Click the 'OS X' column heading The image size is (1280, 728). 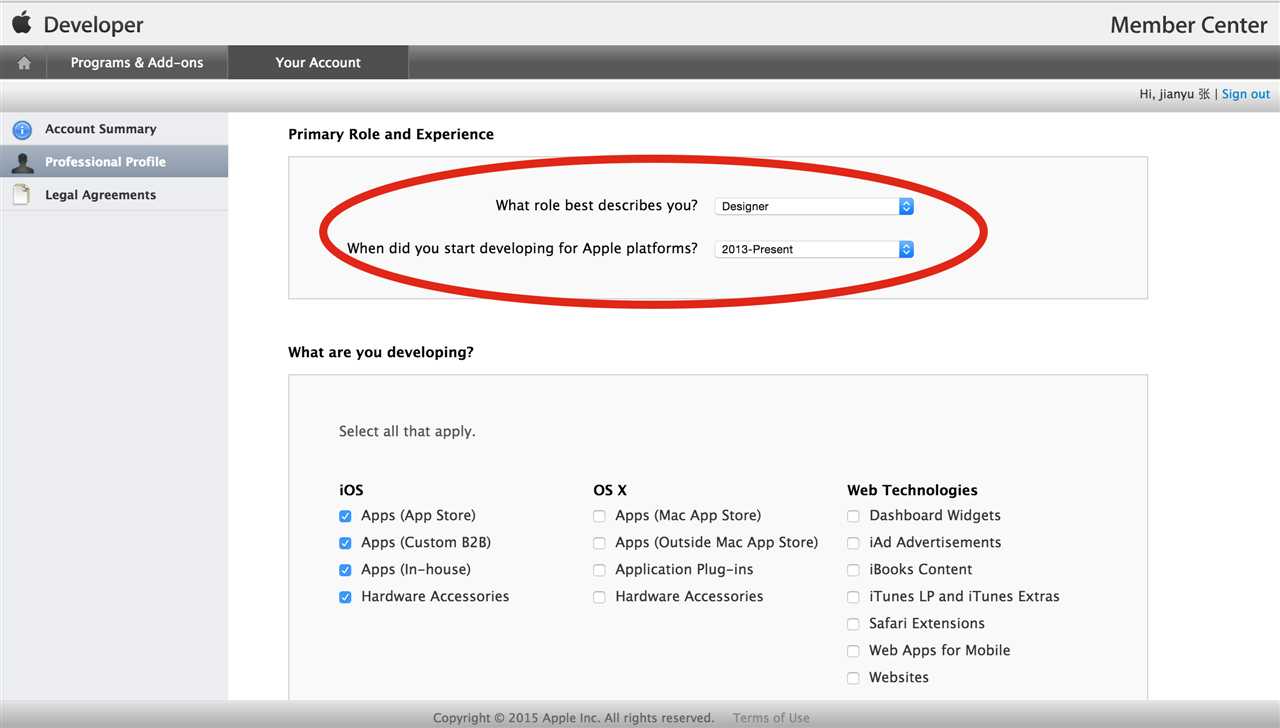point(610,490)
